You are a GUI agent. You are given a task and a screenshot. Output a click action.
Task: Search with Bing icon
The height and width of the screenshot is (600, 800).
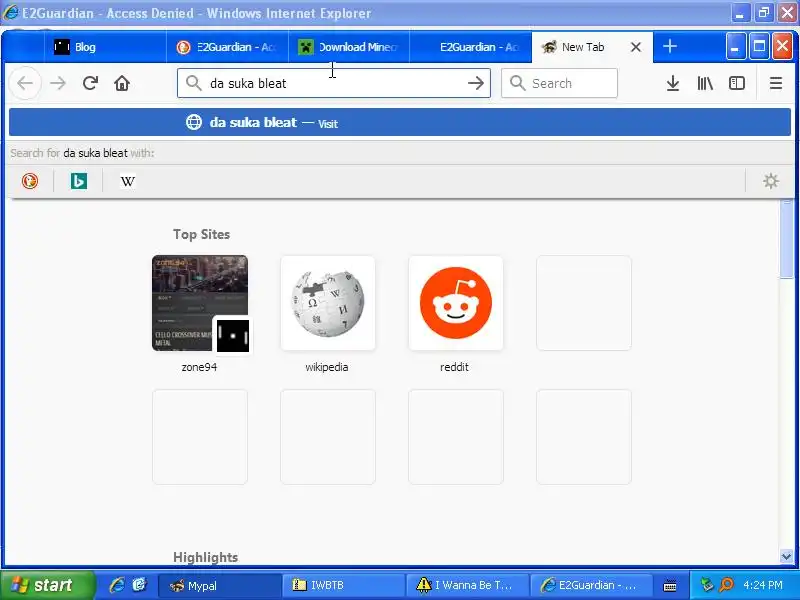point(79,181)
